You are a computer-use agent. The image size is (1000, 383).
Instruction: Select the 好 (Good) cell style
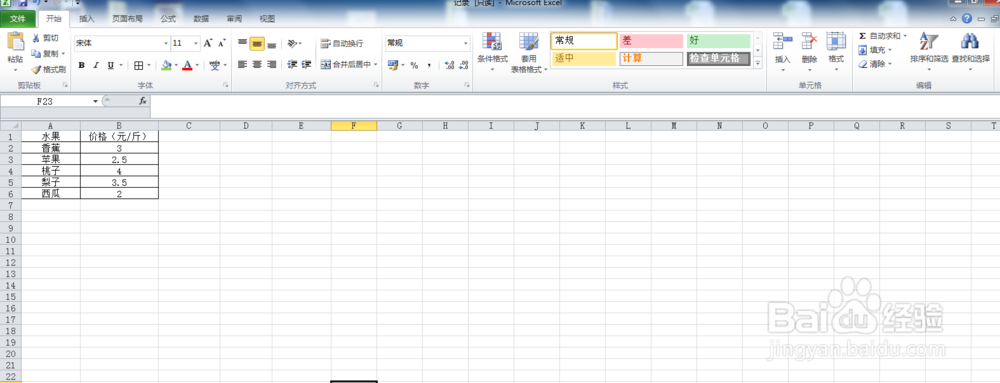[719, 41]
